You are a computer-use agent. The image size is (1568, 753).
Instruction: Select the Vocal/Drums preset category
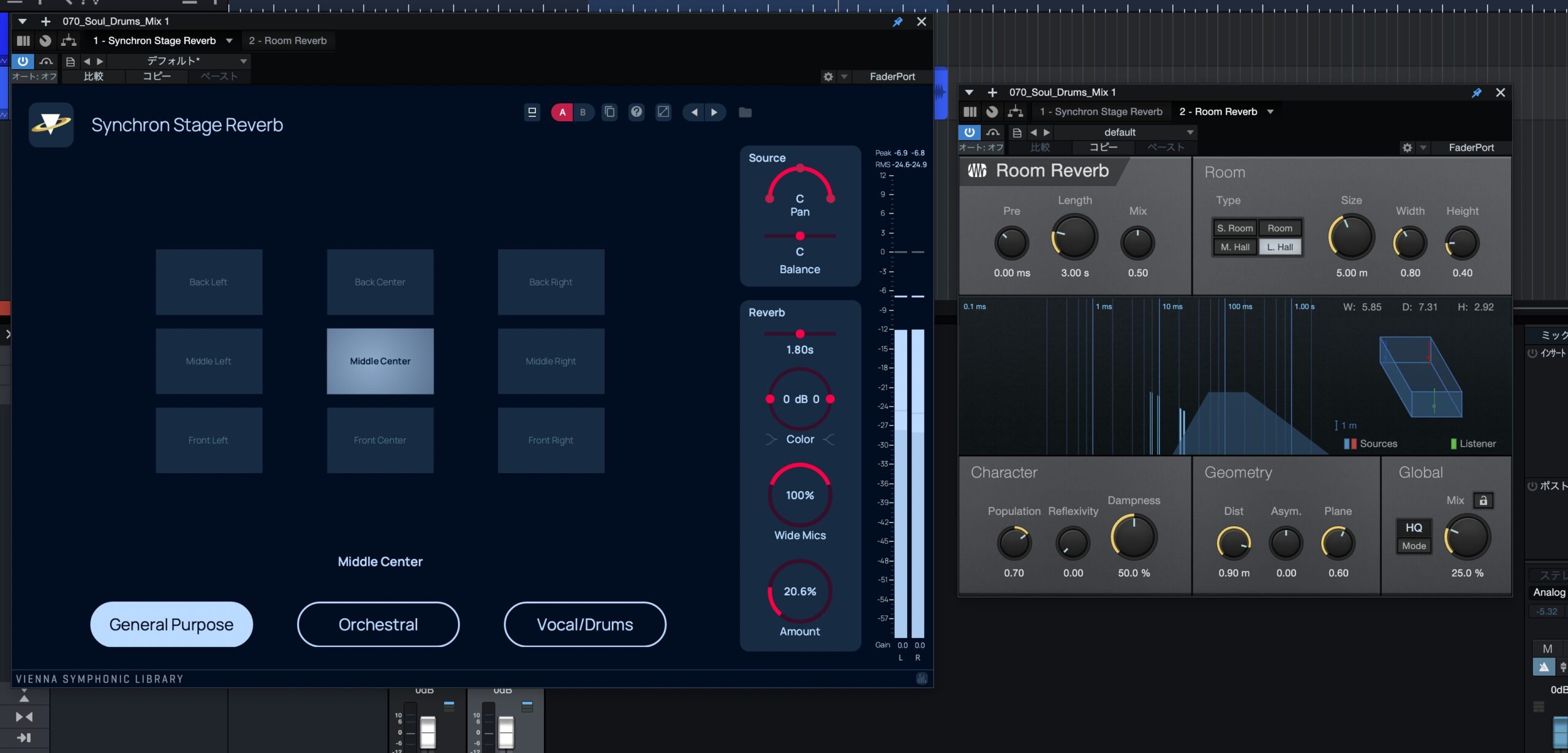click(x=585, y=624)
